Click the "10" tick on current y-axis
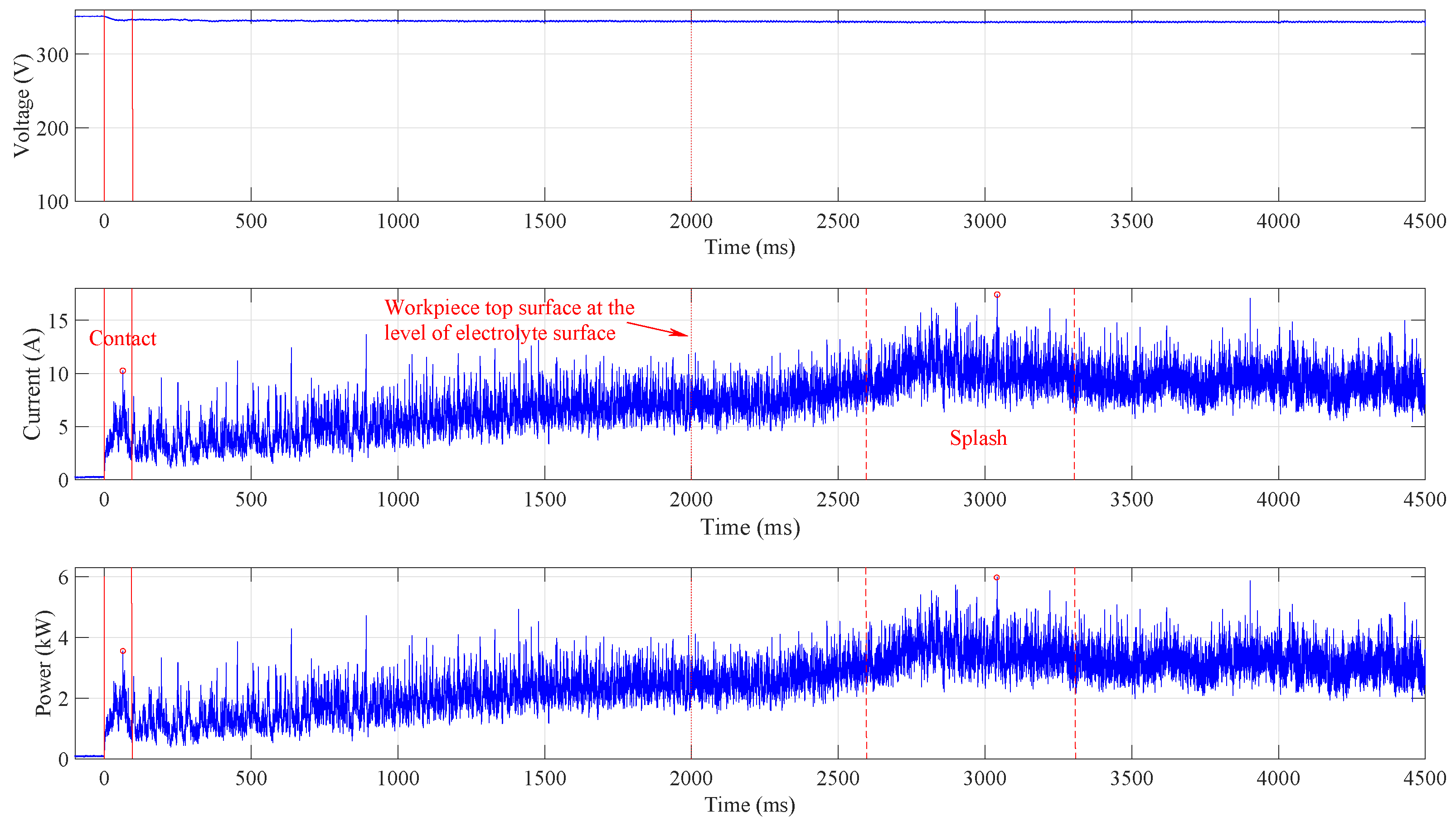Image resolution: width=1456 pixels, height=827 pixels. pyautogui.click(x=58, y=375)
